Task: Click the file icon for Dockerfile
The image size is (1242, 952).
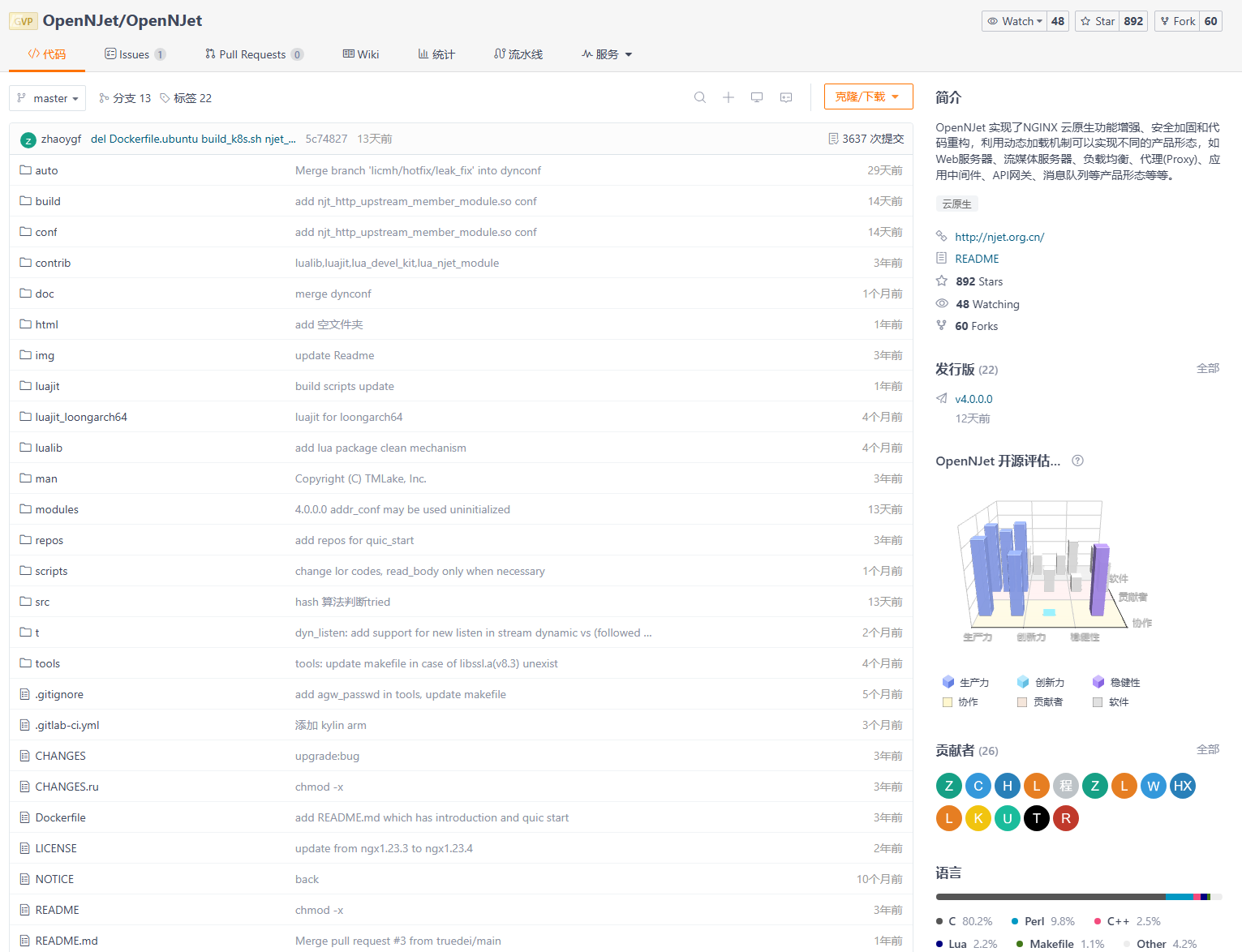Action: point(25,817)
